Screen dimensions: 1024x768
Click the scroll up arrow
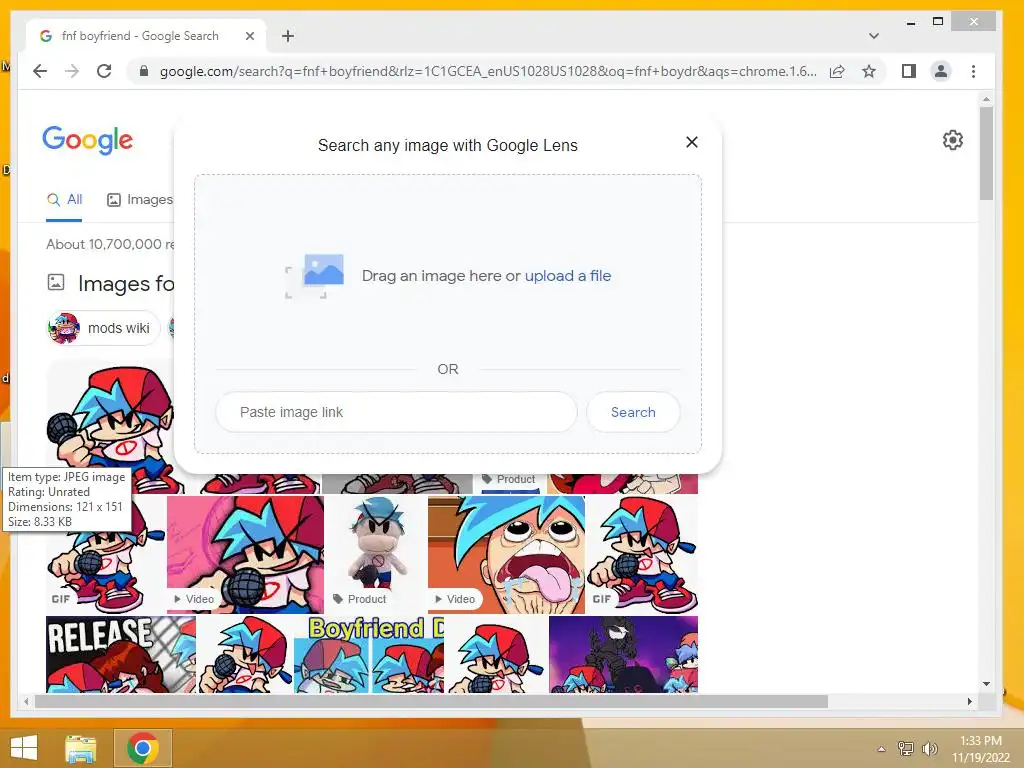(x=986, y=99)
